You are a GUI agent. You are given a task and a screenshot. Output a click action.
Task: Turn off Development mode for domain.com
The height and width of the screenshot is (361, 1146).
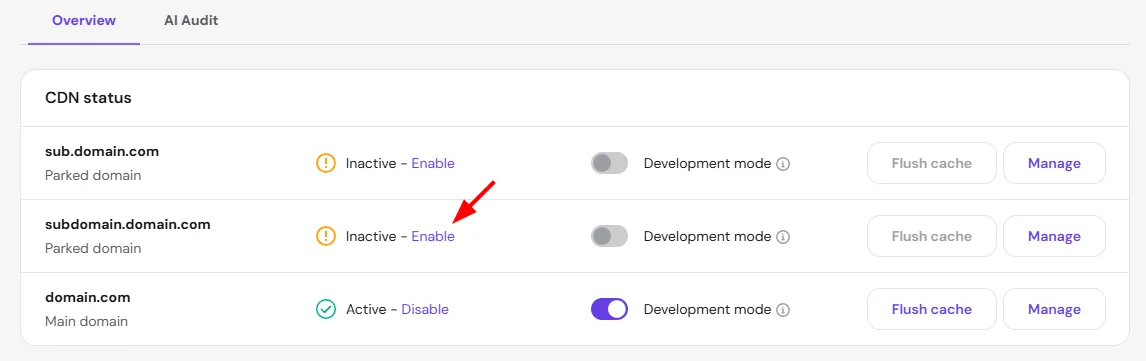[x=610, y=309]
